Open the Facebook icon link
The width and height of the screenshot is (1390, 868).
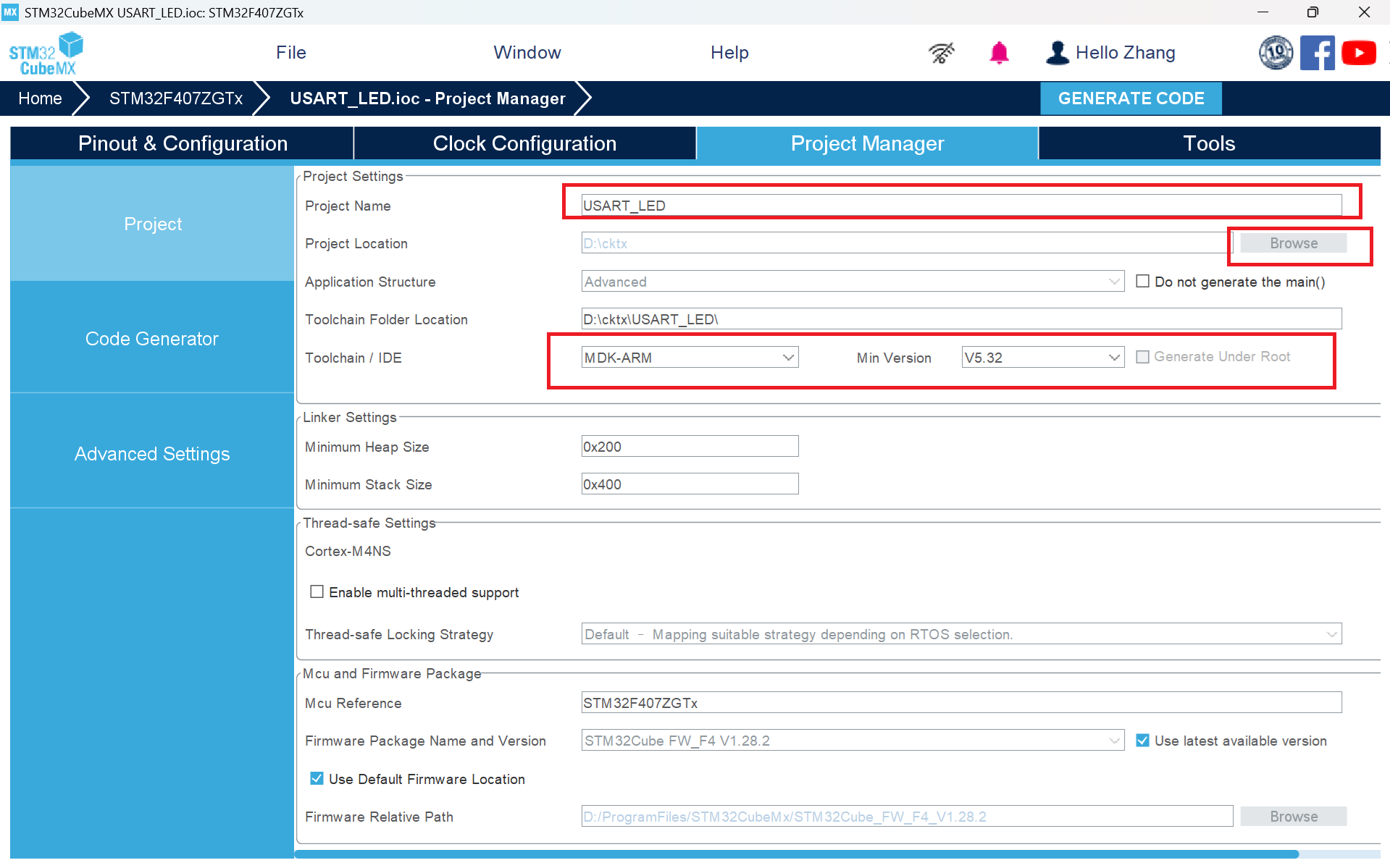[x=1318, y=53]
